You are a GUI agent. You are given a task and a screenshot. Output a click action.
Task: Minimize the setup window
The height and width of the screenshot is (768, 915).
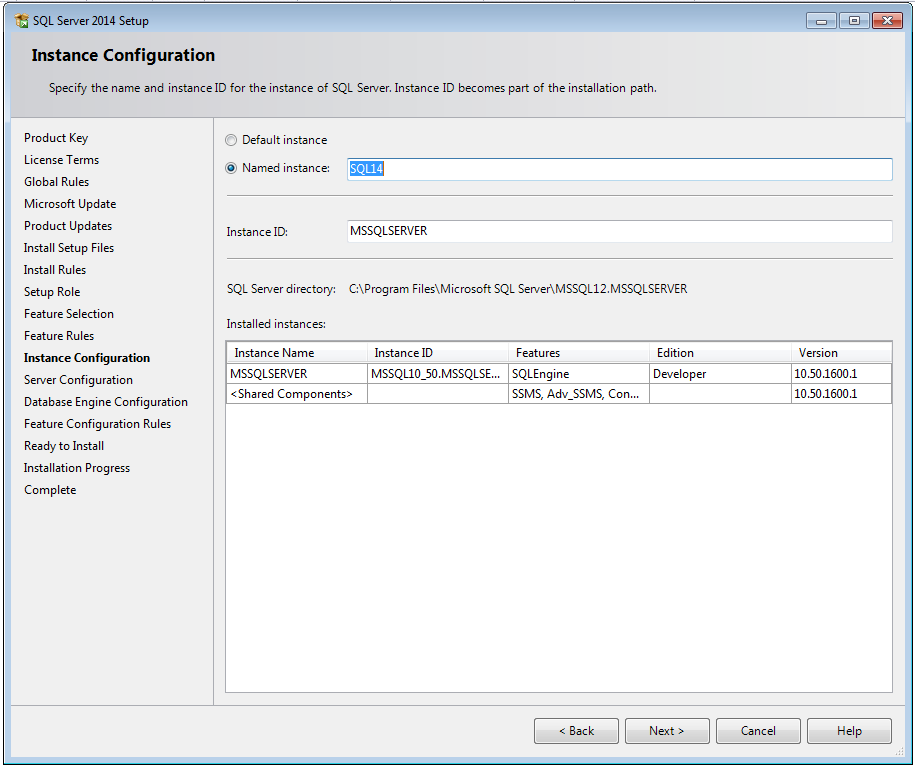(x=822, y=21)
